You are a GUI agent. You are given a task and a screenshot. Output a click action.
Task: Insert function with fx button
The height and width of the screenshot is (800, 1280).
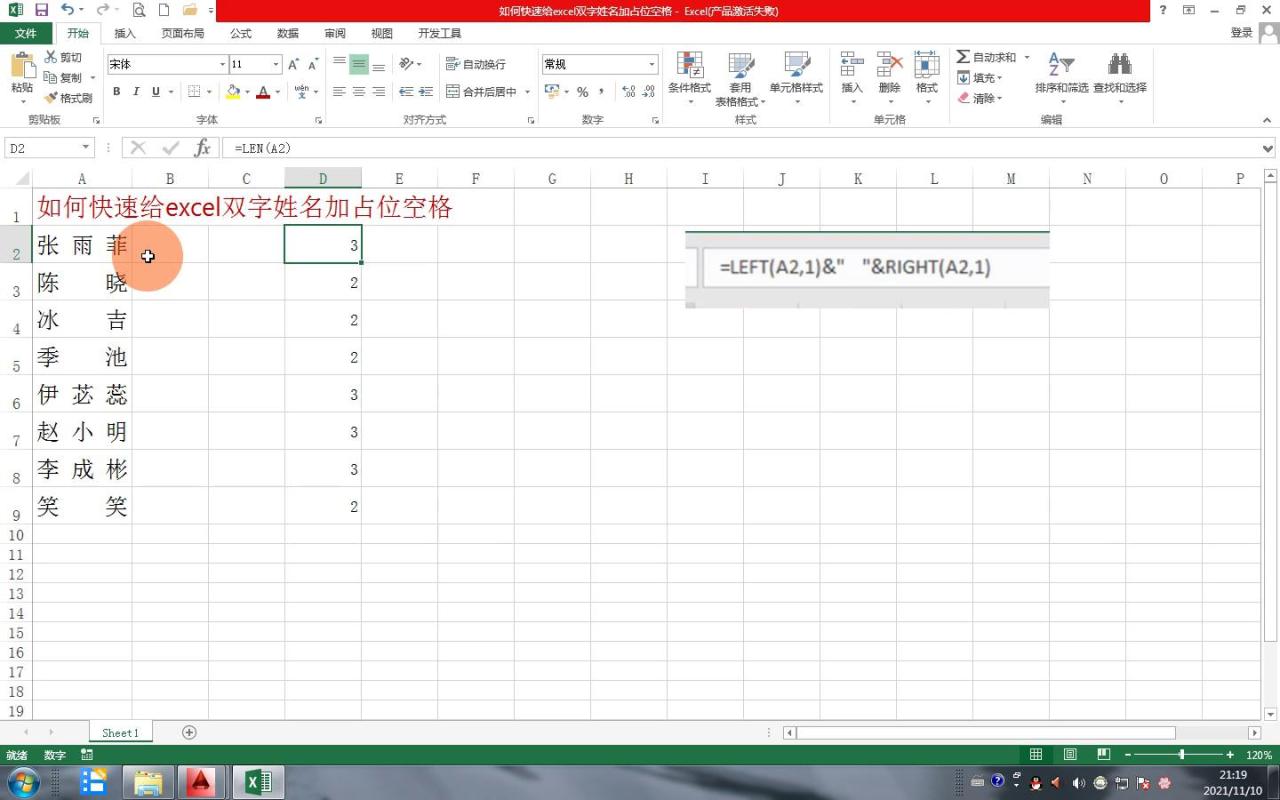coord(202,148)
